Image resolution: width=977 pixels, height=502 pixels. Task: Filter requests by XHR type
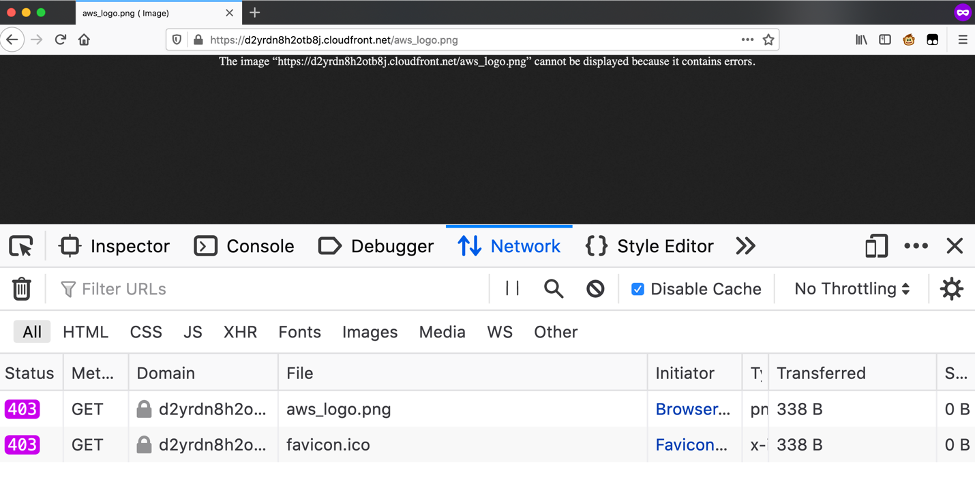point(240,332)
